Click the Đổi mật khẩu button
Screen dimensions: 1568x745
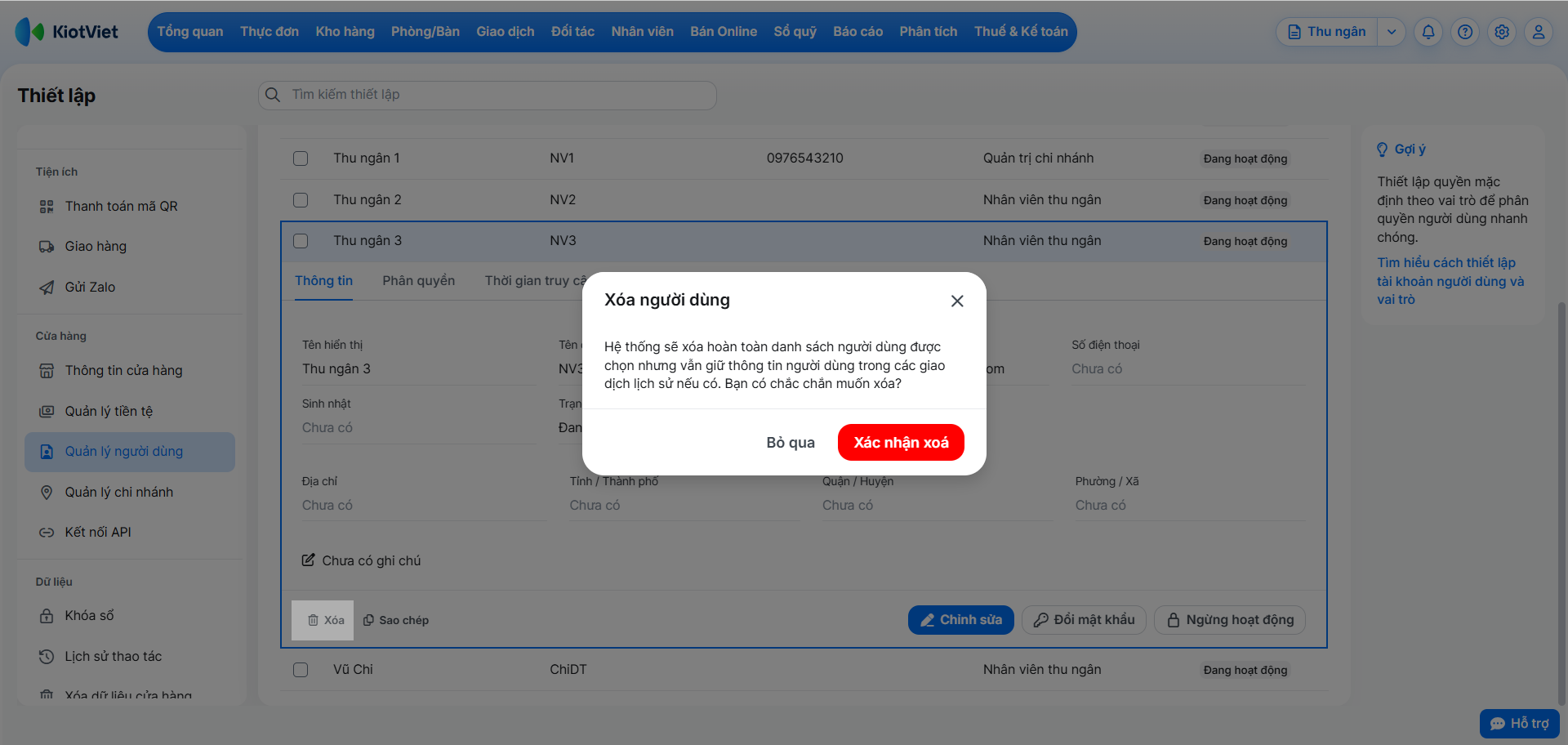tap(1084, 620)
